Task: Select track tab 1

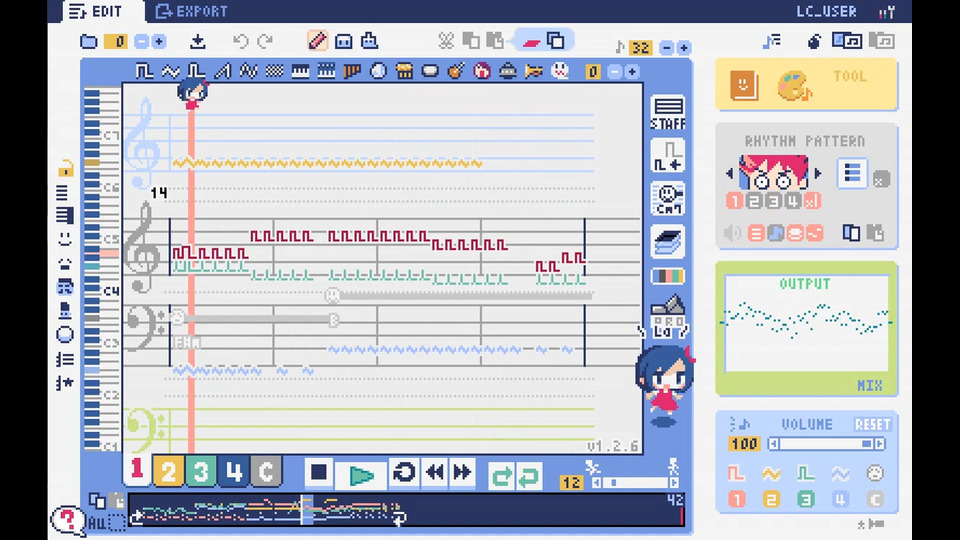Action: click(137, 470)
